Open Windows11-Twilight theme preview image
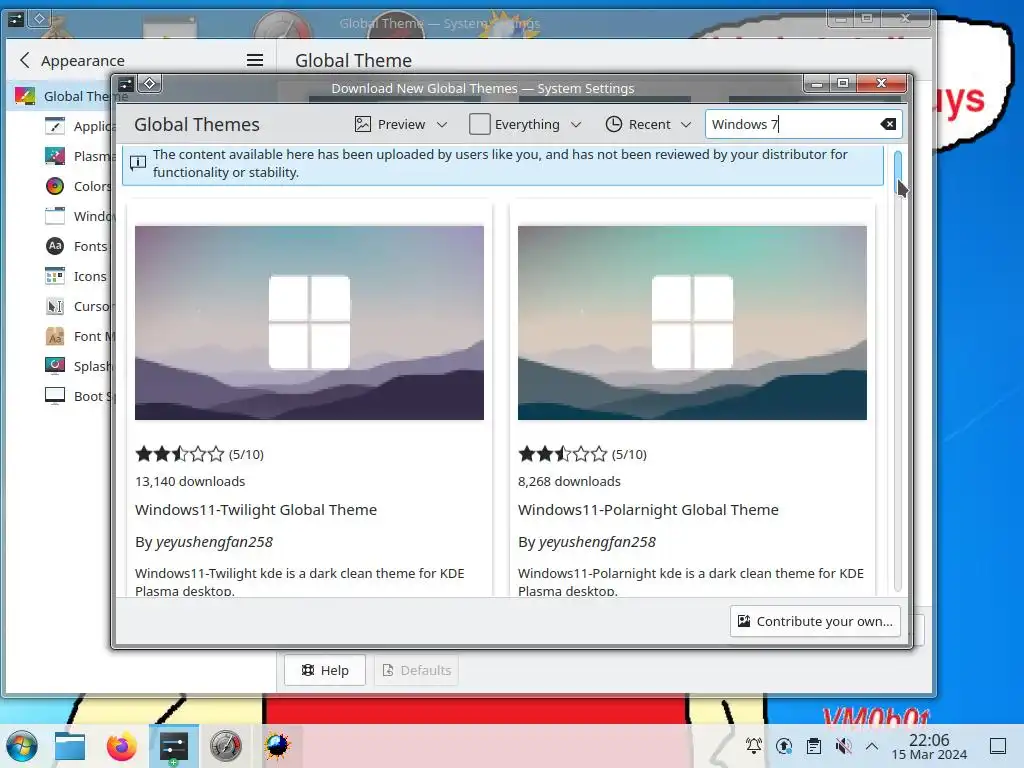The height and width of the screenshot is (768, 1024). click(x=310, y=323)
